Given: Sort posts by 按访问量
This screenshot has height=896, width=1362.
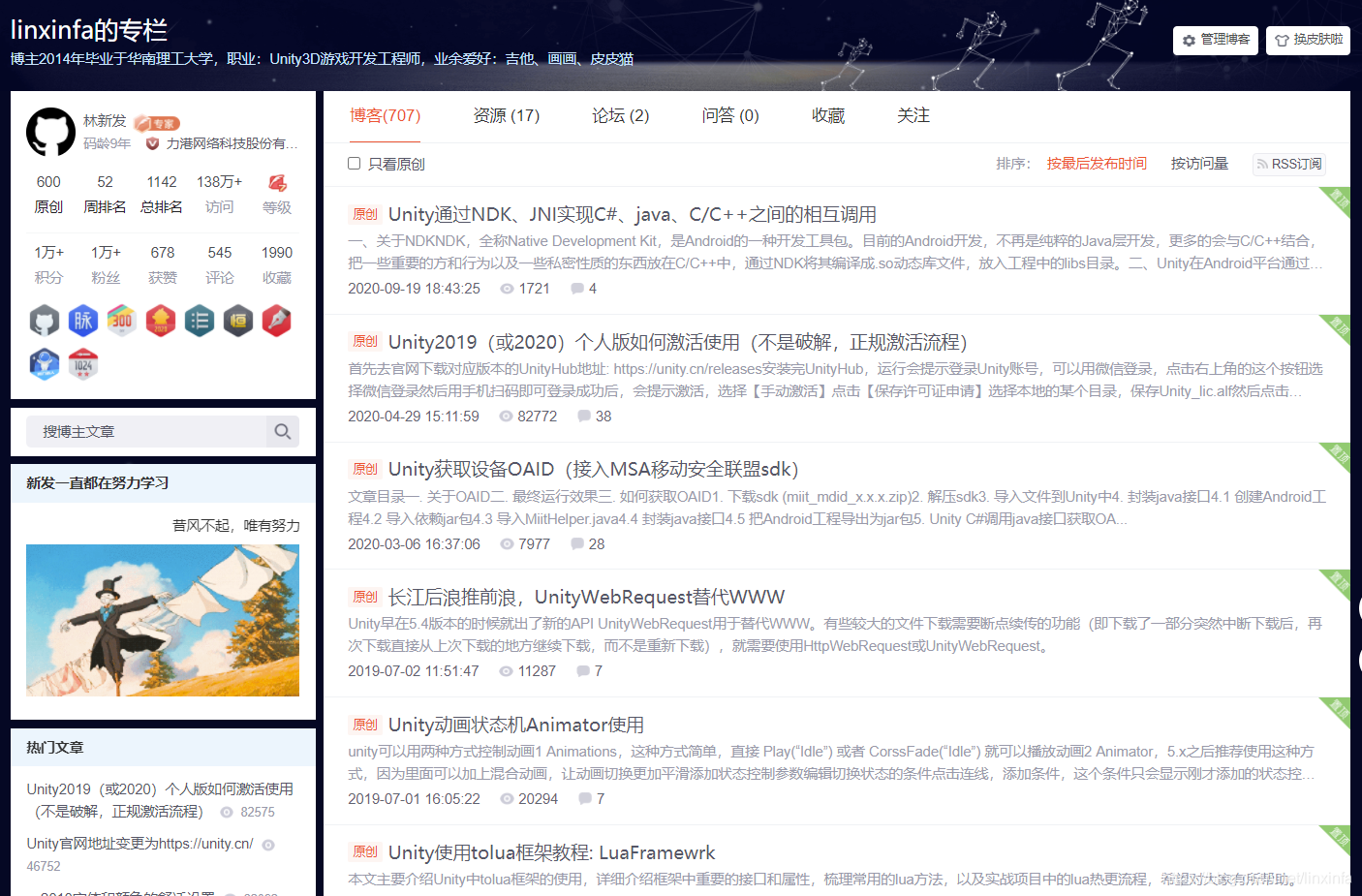Looking at the screenshot, I should tap(1199, 164).
